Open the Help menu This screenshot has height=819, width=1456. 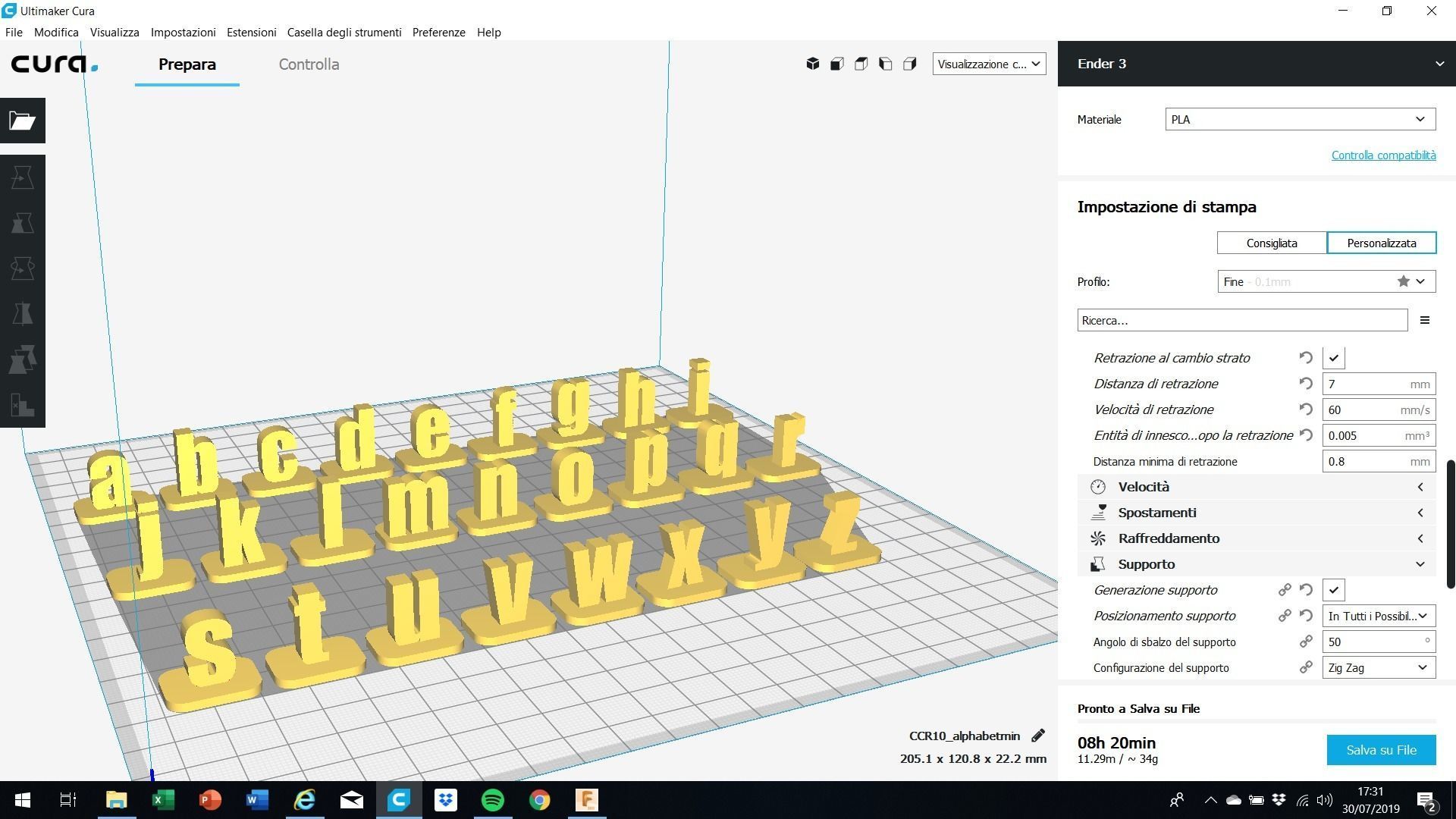(488, 32)
